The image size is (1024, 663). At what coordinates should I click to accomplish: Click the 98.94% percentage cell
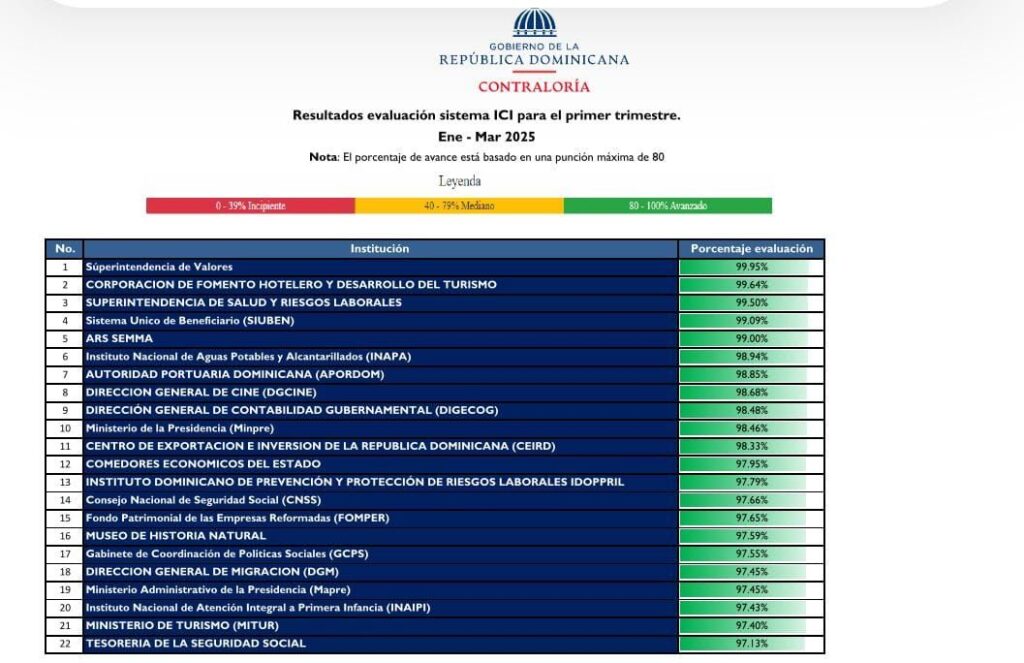click(x=752, y=357)
